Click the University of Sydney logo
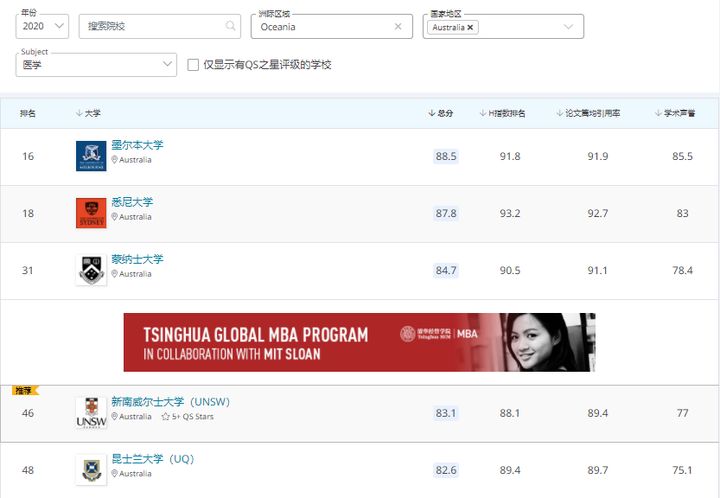 91,213
